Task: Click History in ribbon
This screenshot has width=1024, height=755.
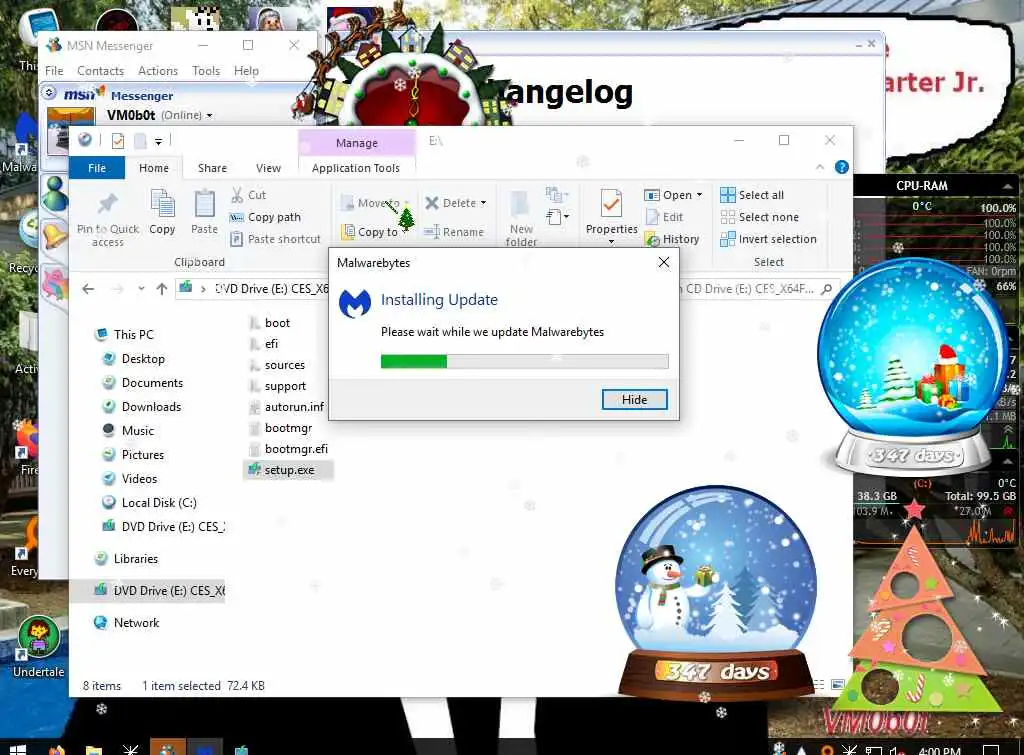Action: pos(672,239)
